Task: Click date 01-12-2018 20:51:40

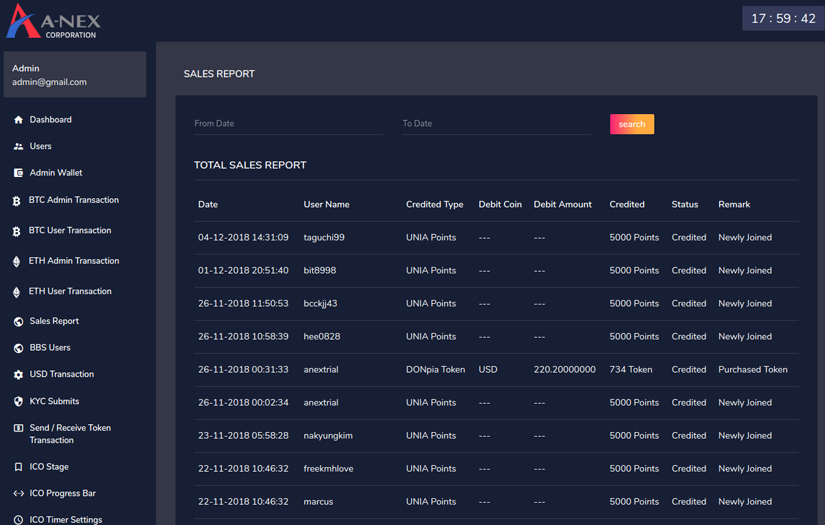Action: [243, 270]
